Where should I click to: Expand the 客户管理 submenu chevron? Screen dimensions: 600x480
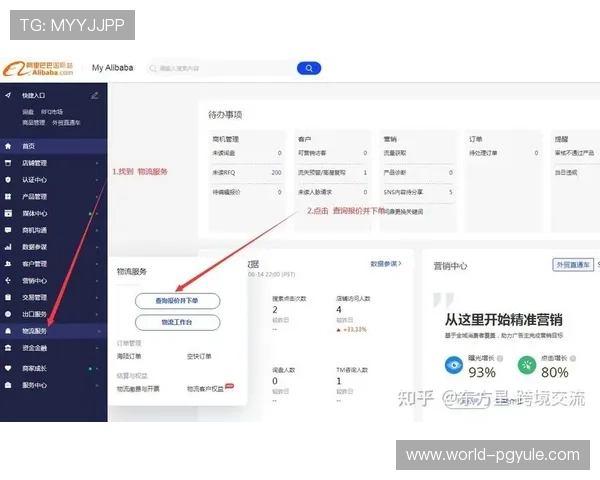click(97, 264)
